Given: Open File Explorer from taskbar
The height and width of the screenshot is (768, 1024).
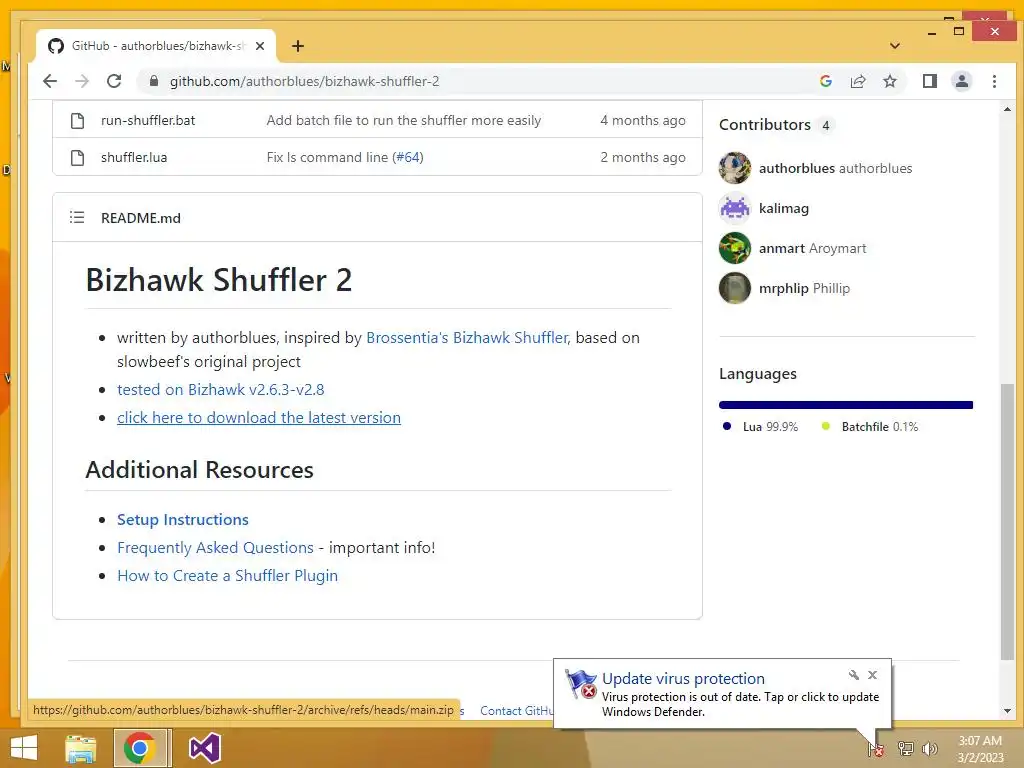Looking at the screenshot, I should [x=81, y=748].
